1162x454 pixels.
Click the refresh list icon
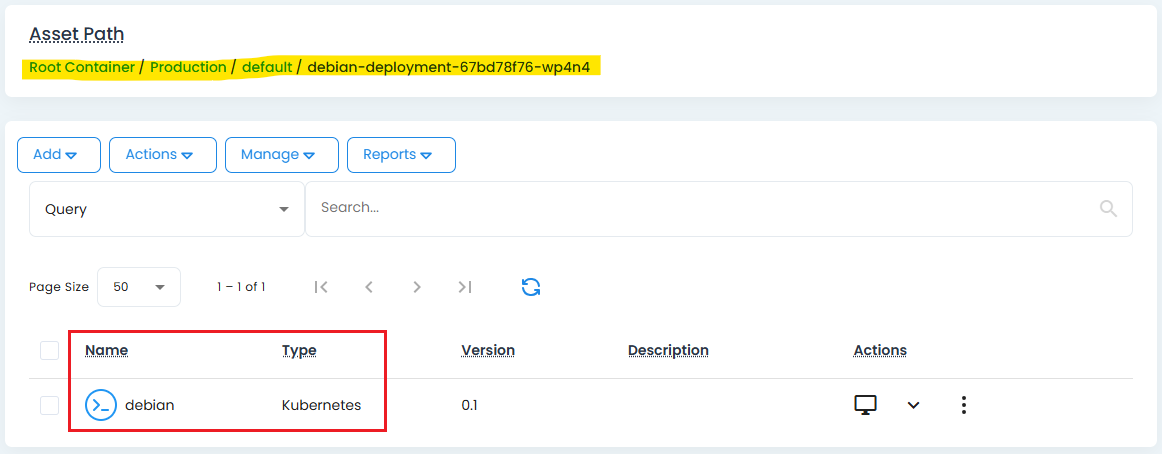pos(531,287)
